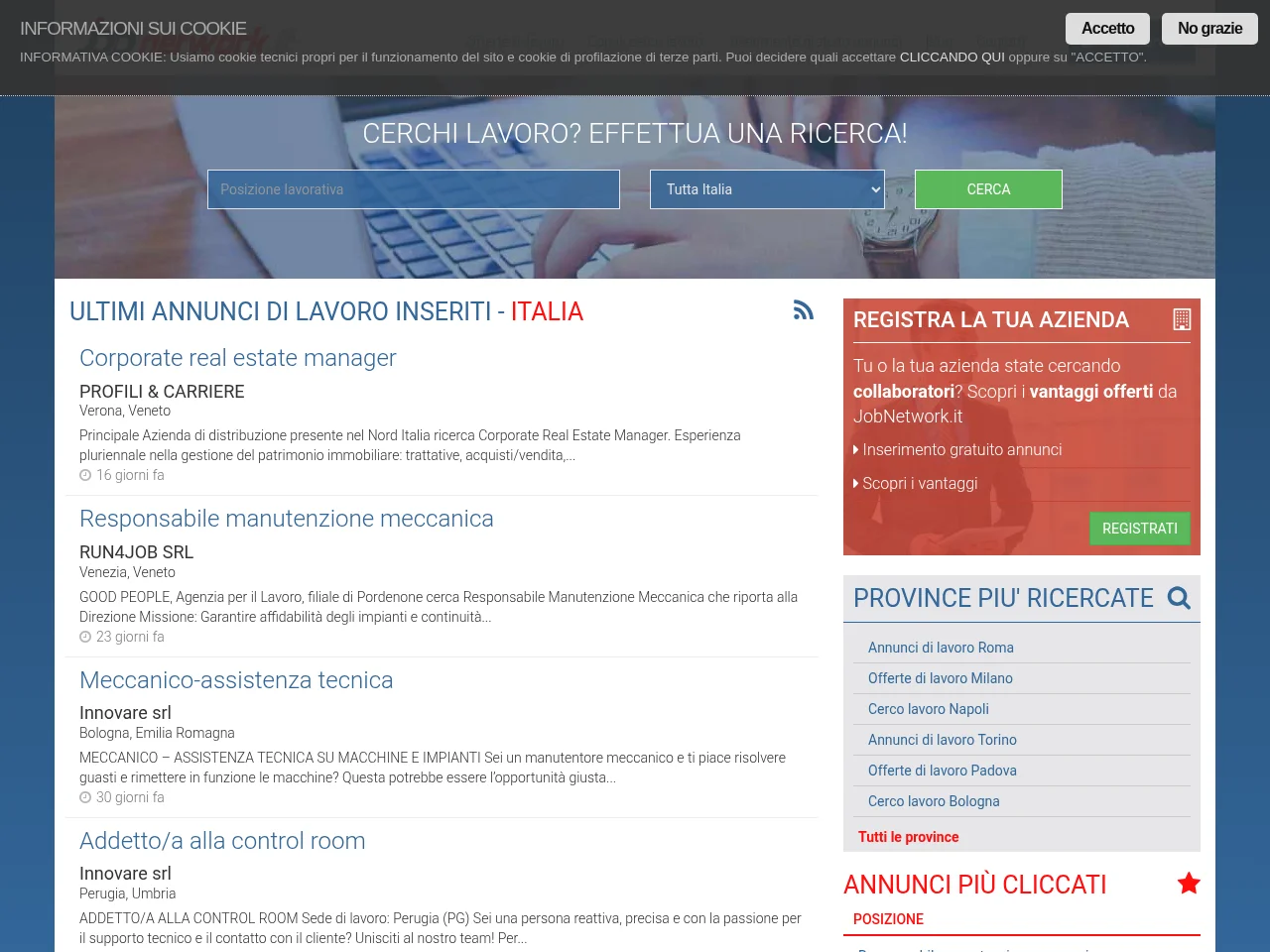Image resolution: width=1270 pixels, height=952 pixels.
Task: Click the POSIZIONE column header
Action: 888,919
